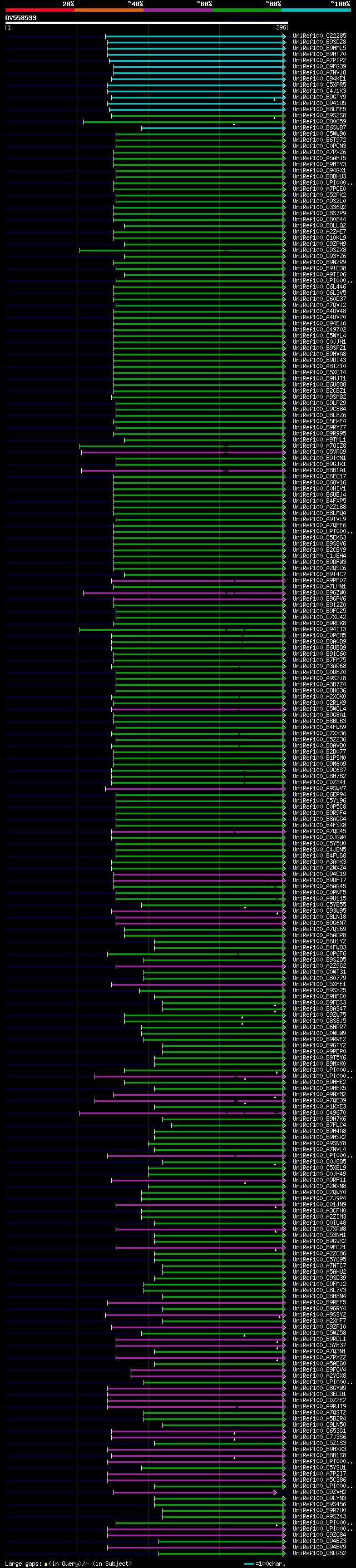Select hit label UniRef100_Q941U5

click(319, 103)
